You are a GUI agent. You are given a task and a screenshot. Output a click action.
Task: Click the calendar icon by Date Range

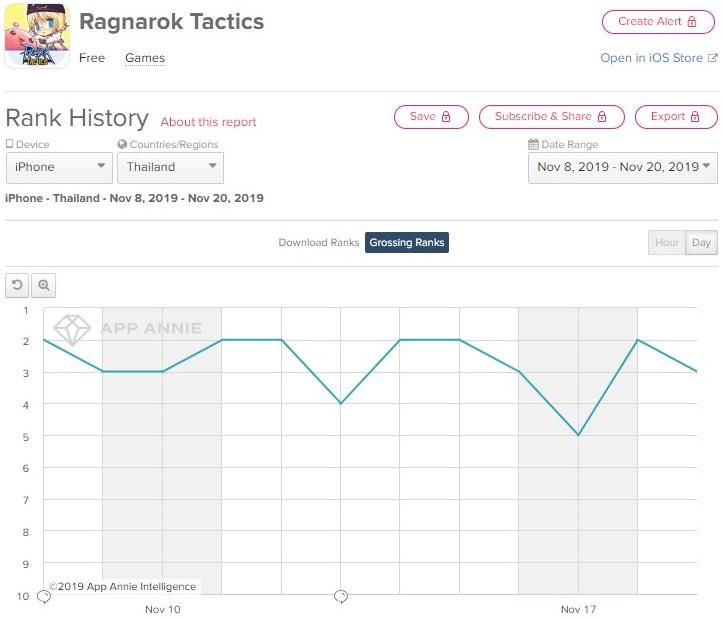pos(533,144)
